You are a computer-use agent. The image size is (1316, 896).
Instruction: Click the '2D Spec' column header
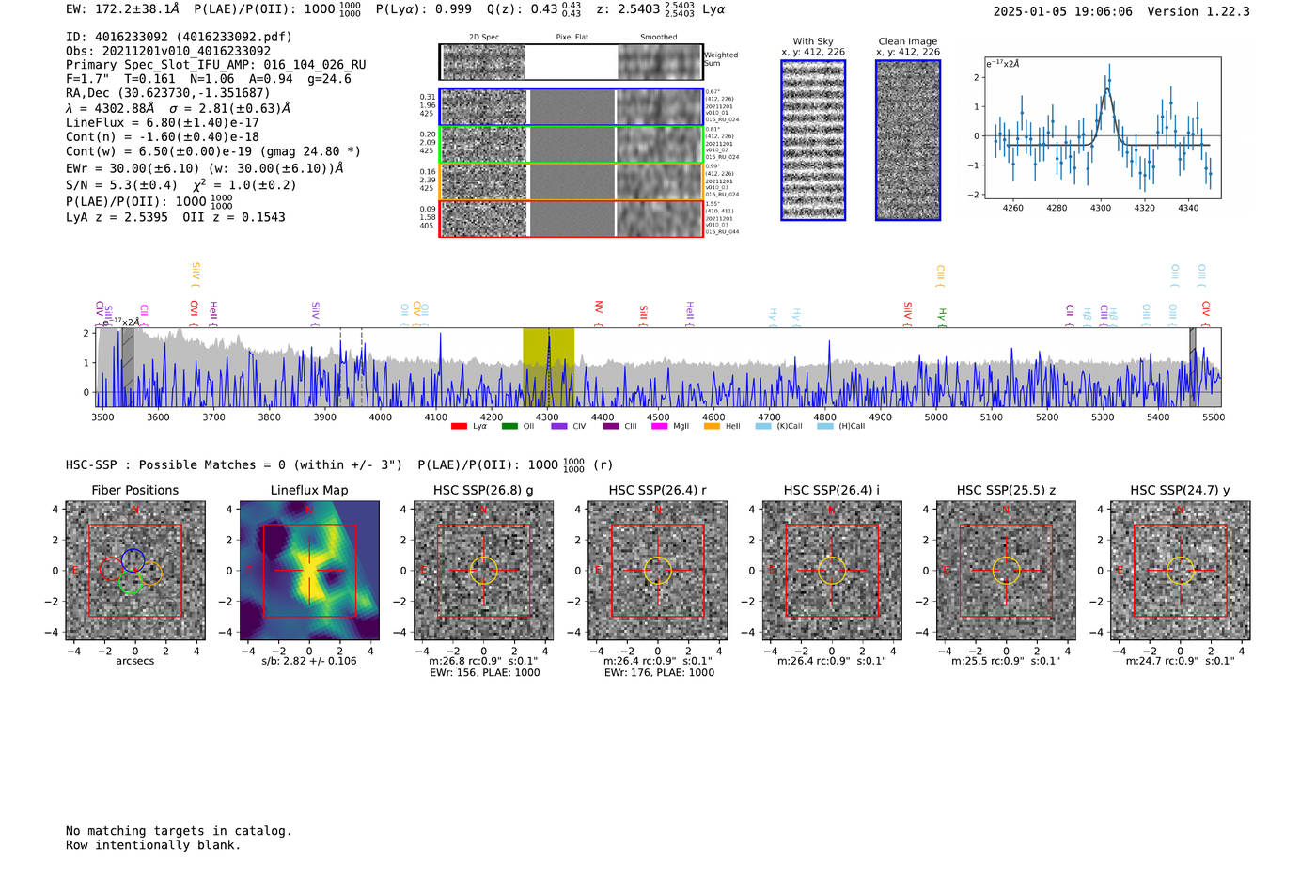484,38
